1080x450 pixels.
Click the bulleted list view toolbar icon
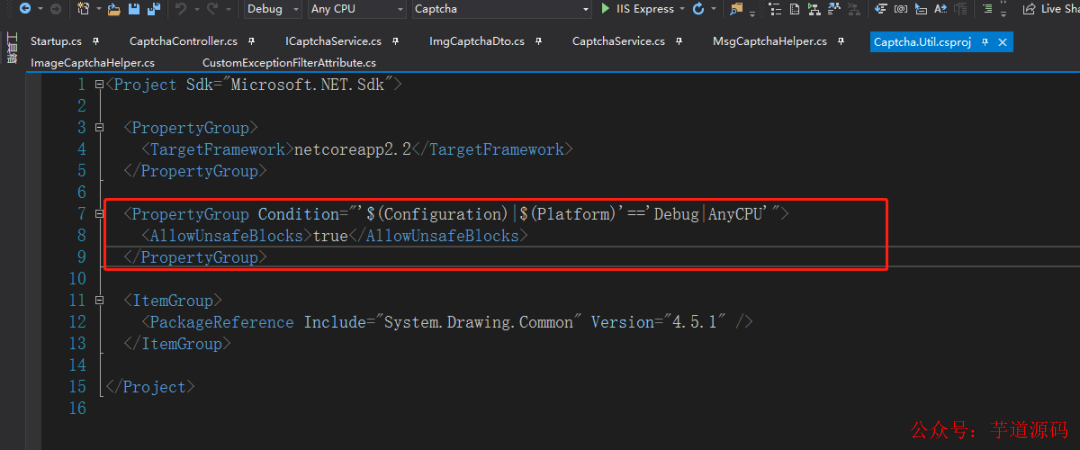click(775, 9)
